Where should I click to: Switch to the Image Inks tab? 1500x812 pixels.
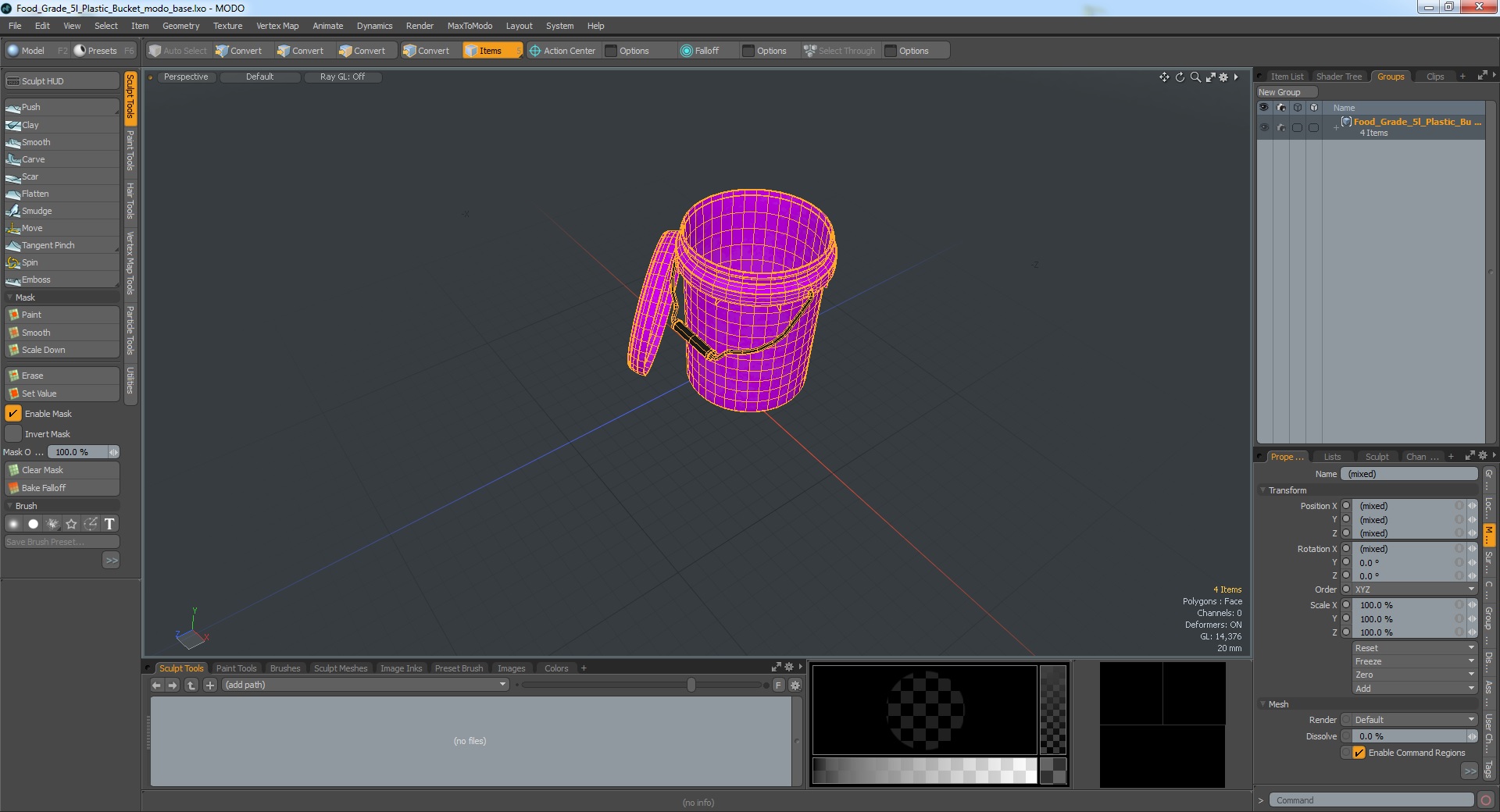(x=401, y=668)
